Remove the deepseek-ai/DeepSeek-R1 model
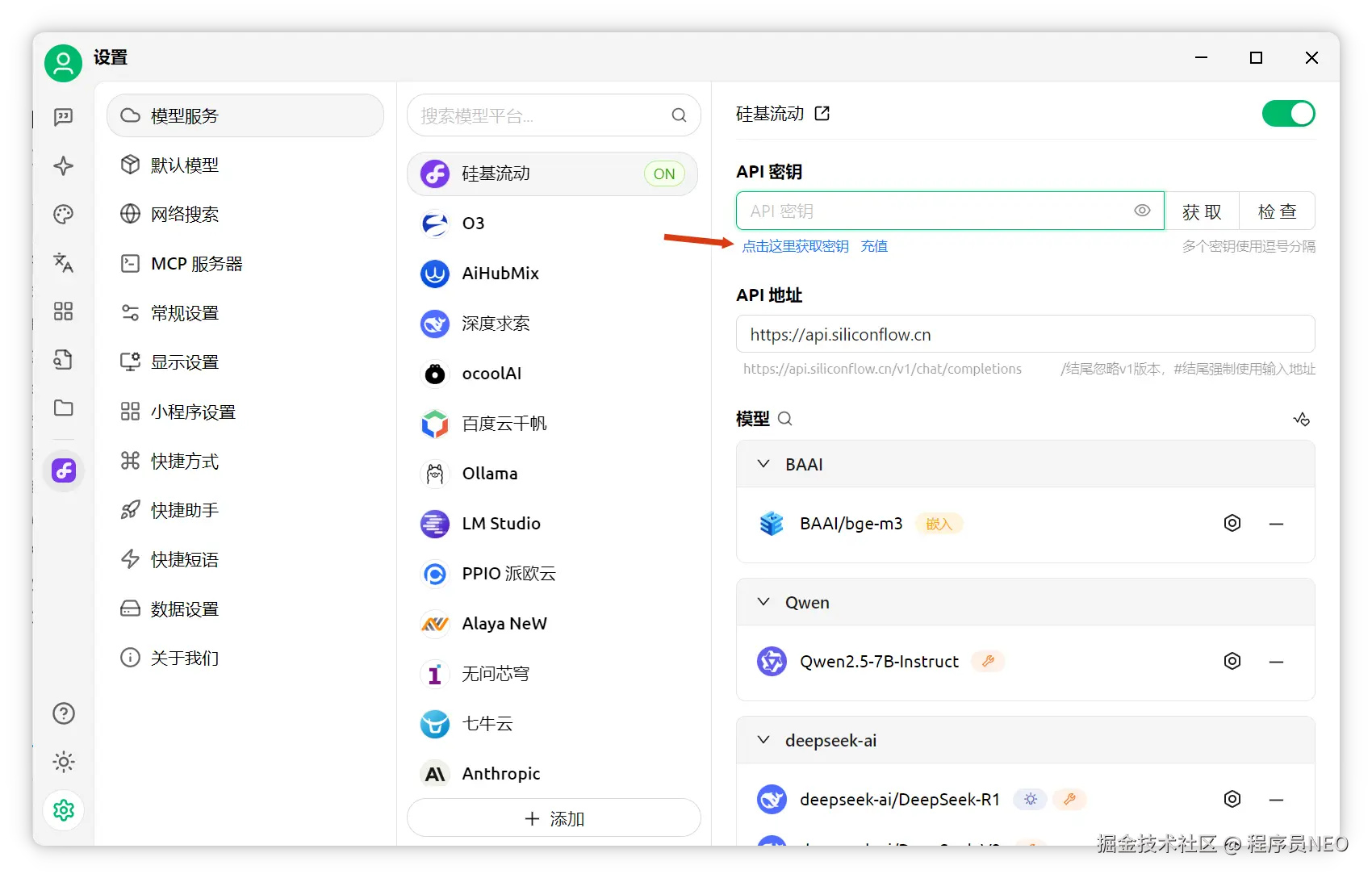The height and width of the screenshot is (878, 1372). pyautogui.click(x=1276, y=800)
